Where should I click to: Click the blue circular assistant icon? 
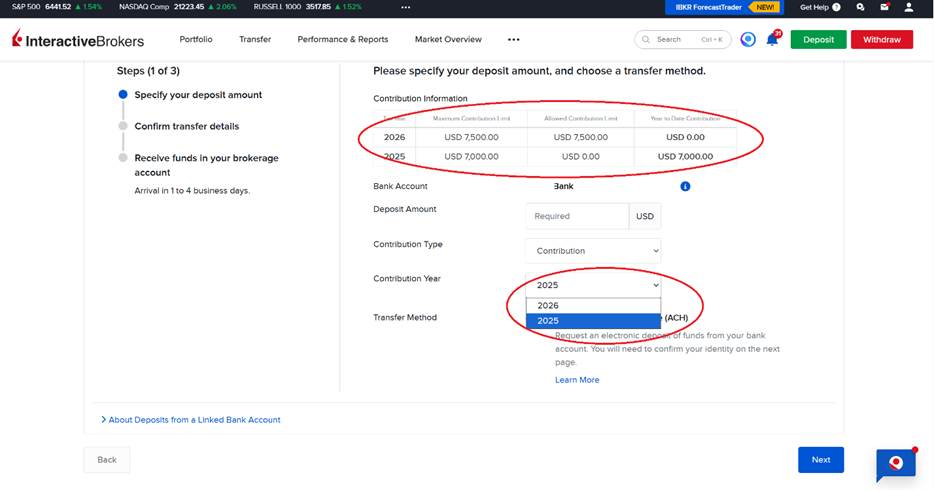tap(748, 40)
